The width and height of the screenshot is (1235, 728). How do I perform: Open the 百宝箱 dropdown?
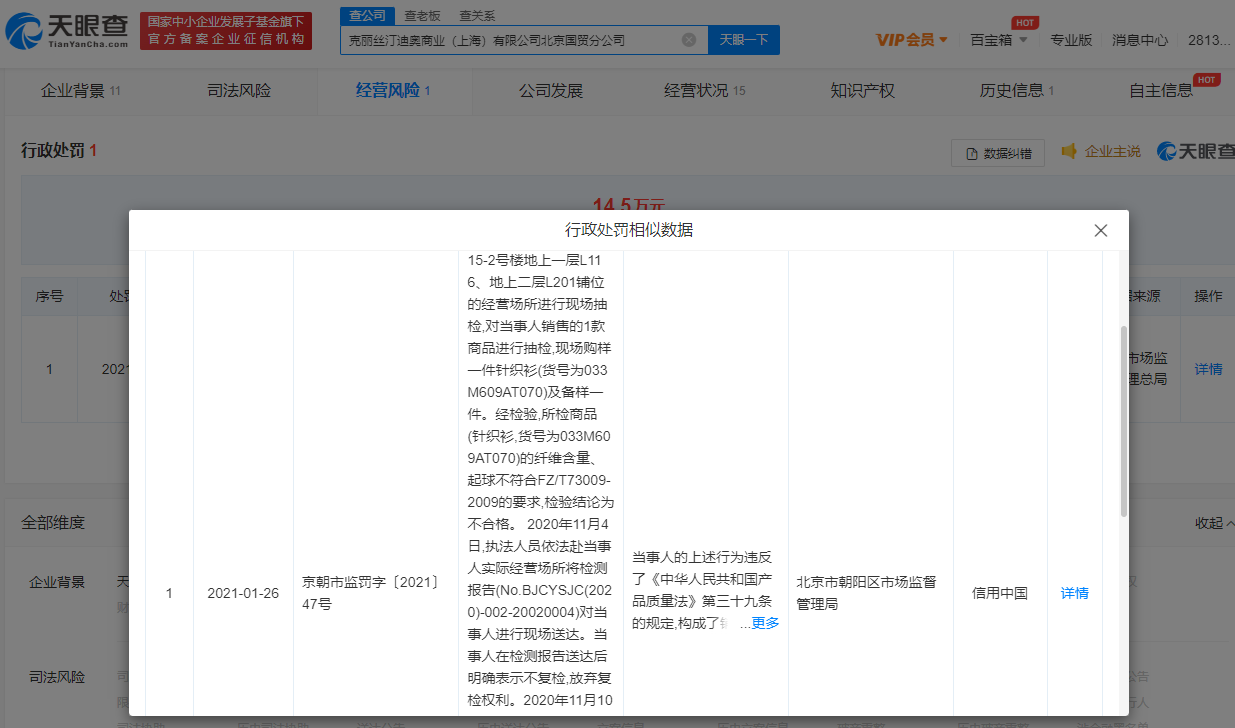[999, 40]
